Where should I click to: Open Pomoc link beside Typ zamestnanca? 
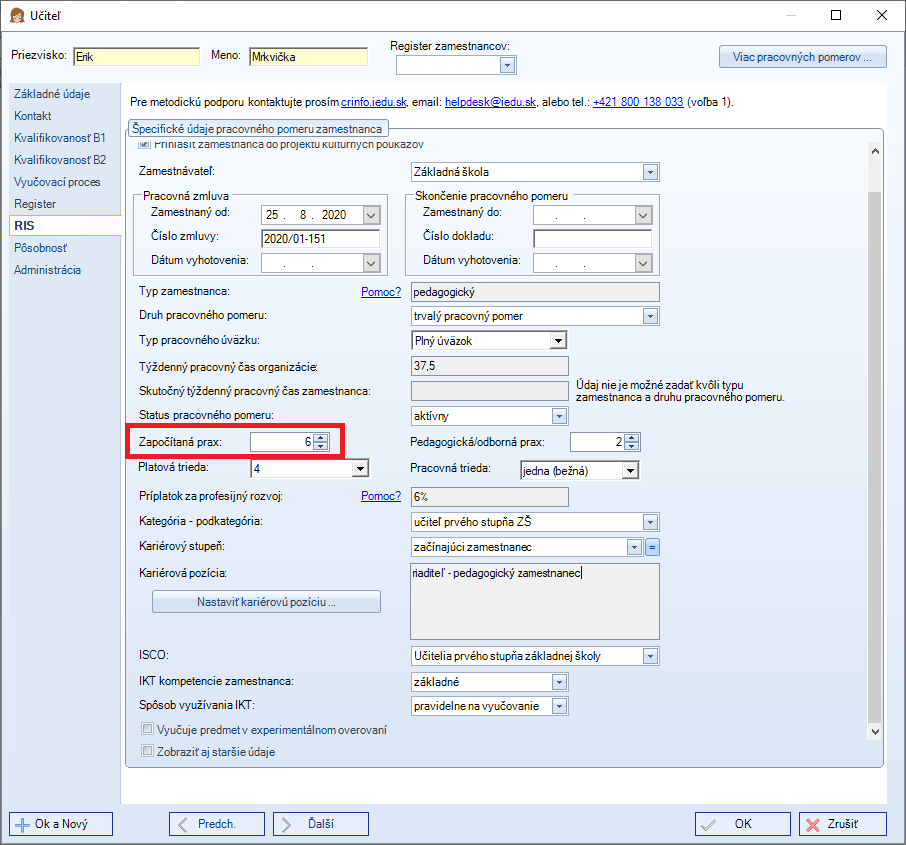(x=381, y=292)
